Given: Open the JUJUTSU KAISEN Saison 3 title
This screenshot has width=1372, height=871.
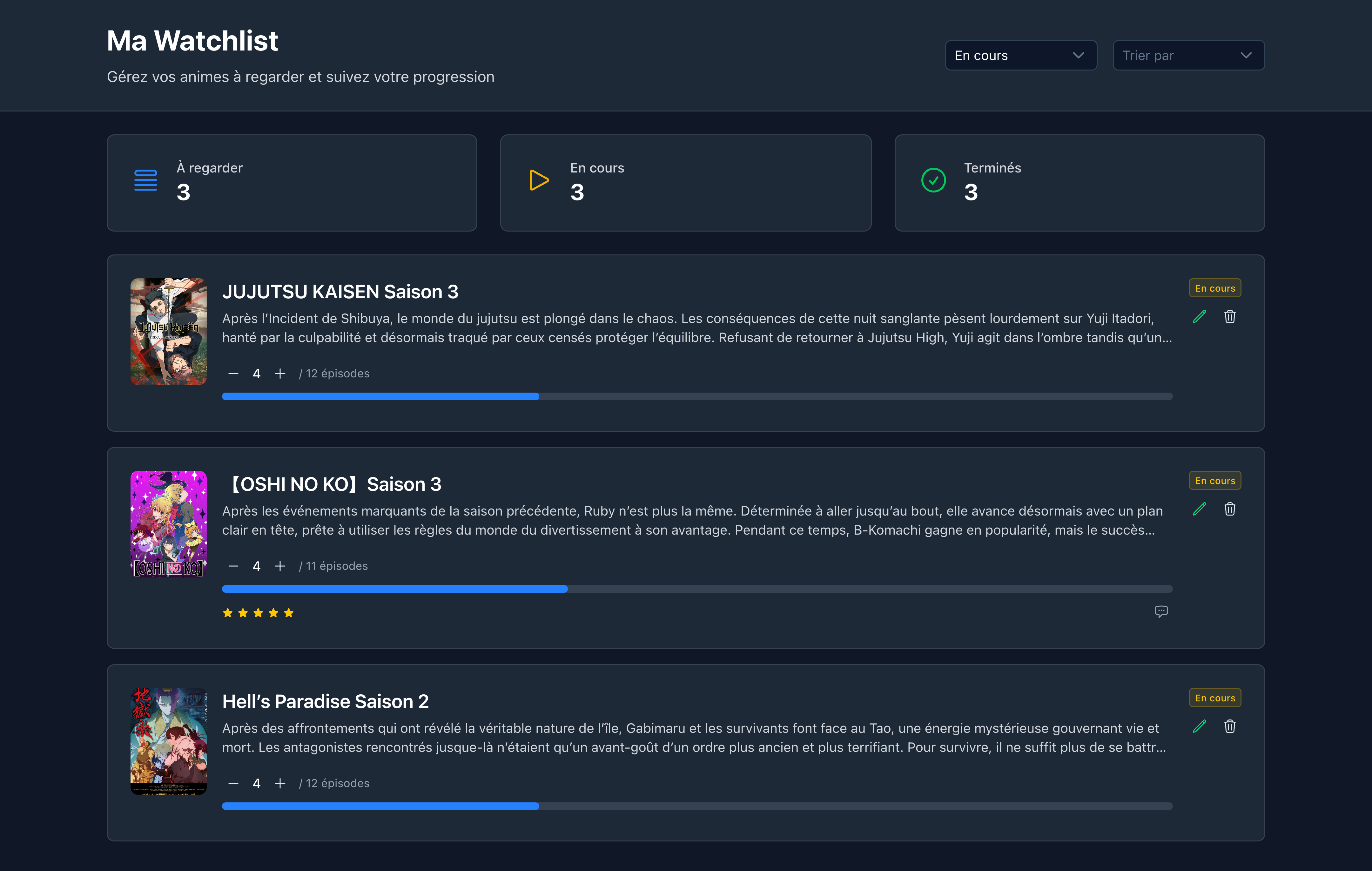Looking at the screenshot, I should (x=340, y=292).
